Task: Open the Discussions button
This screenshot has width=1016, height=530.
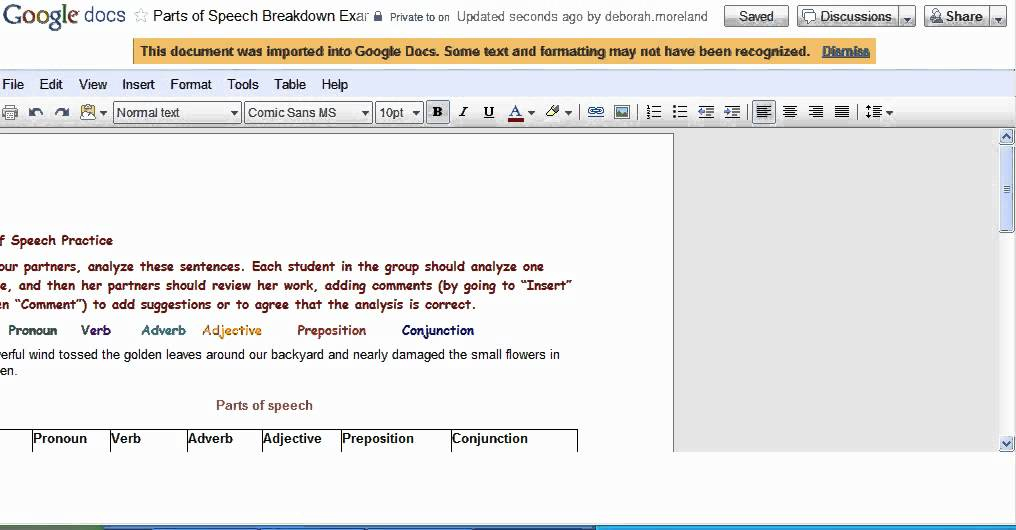Action: coord(848,16)
